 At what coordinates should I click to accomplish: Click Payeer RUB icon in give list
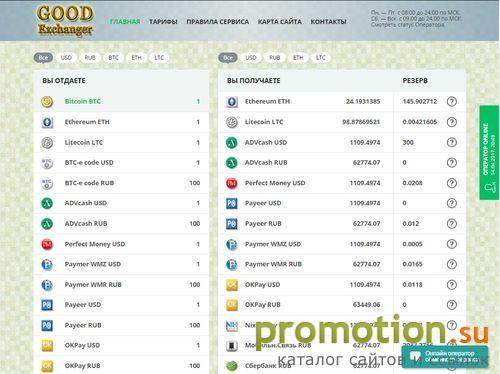pos(47,325)
